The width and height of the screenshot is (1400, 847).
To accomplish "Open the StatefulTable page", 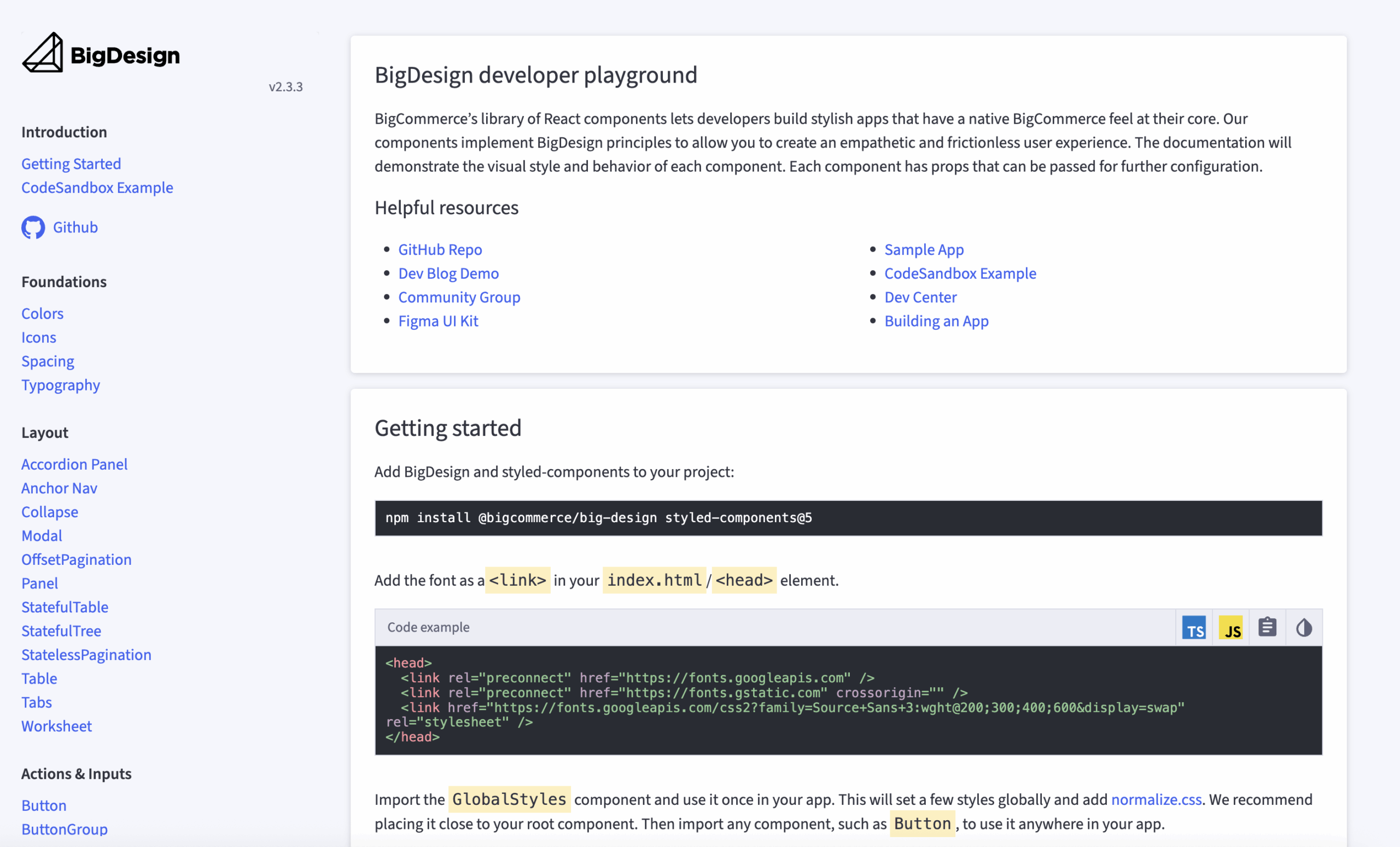I will click(65, 607).
